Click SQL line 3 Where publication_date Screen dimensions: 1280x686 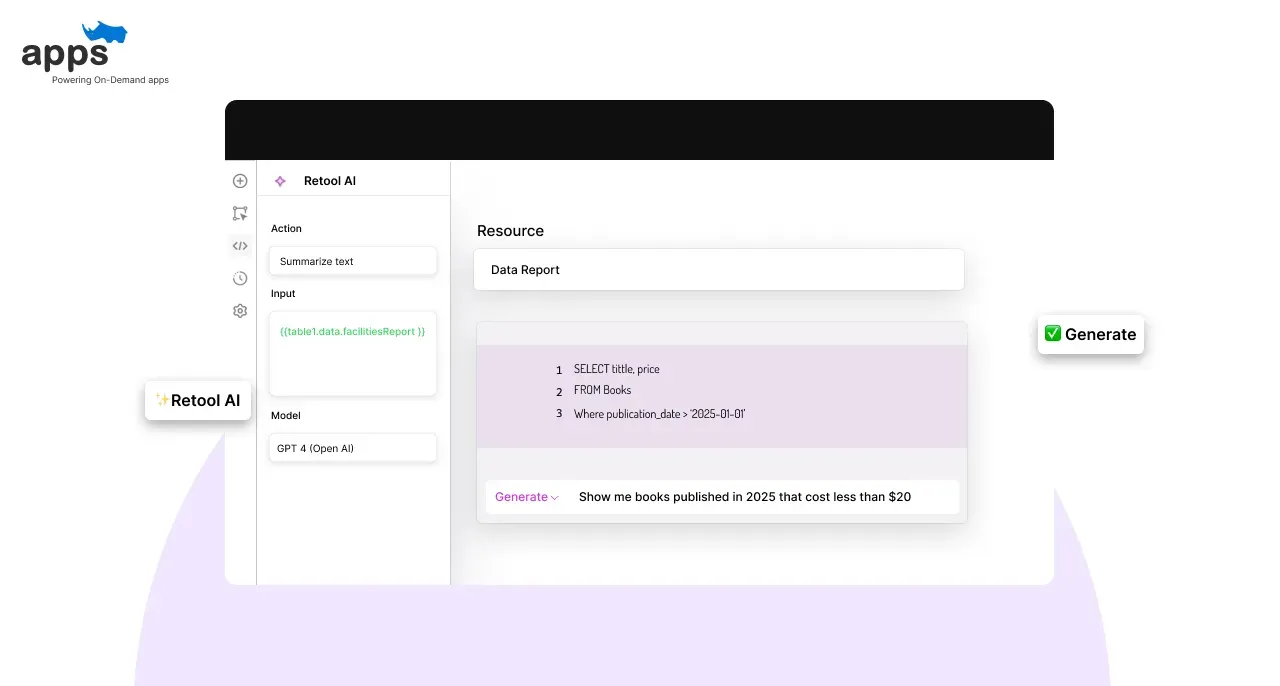[x=660, y=414]
